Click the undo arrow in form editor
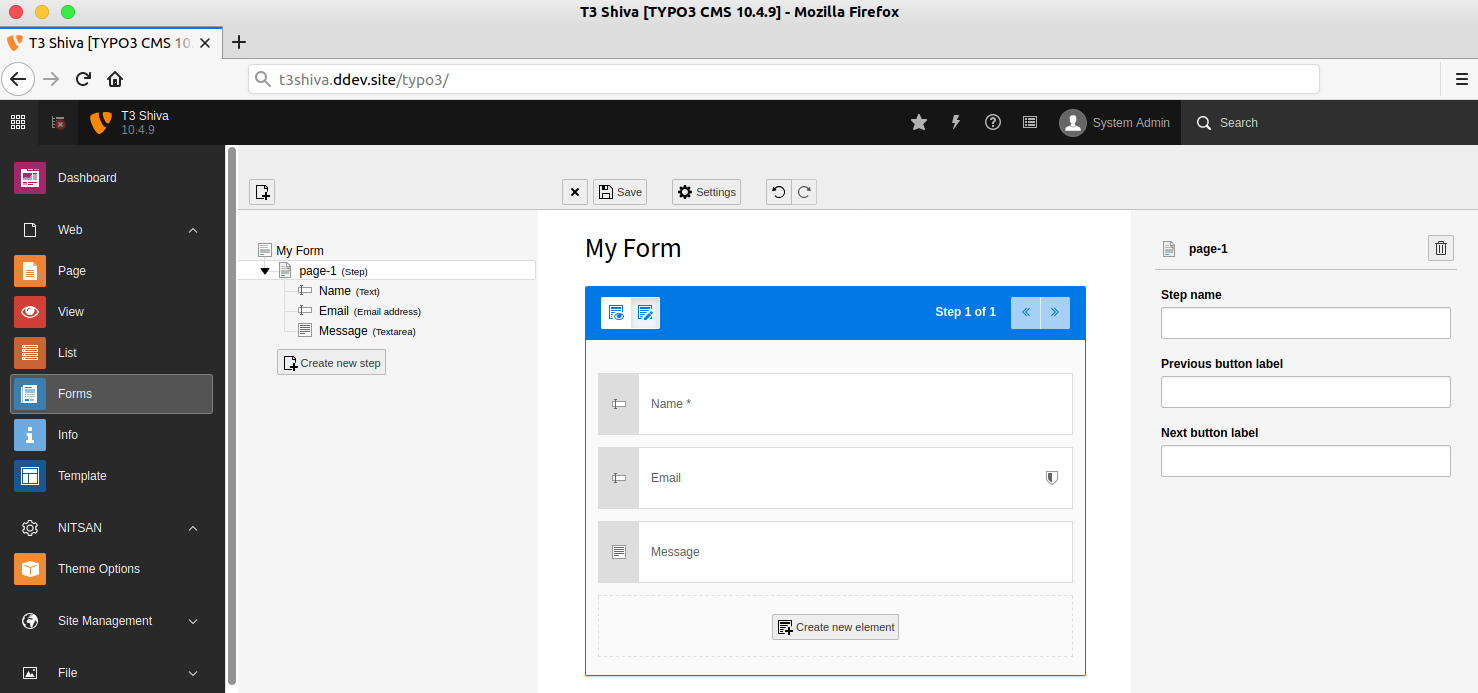This screenshot has height=693, width=1478. pyautogui.click(x=779, y=192)
